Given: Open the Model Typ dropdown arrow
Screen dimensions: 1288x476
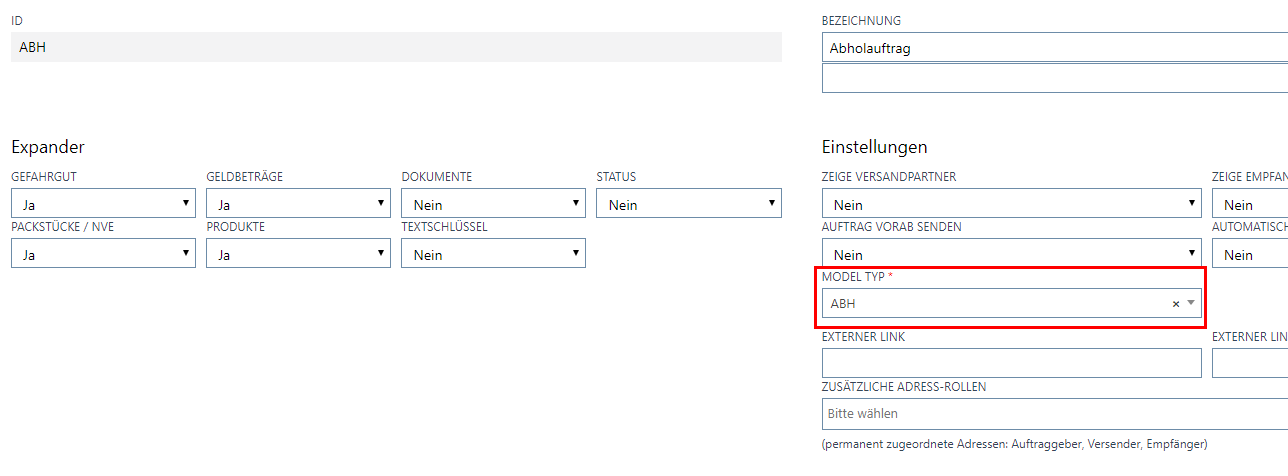Looking at the screenshot, I should click(1191, 303).
